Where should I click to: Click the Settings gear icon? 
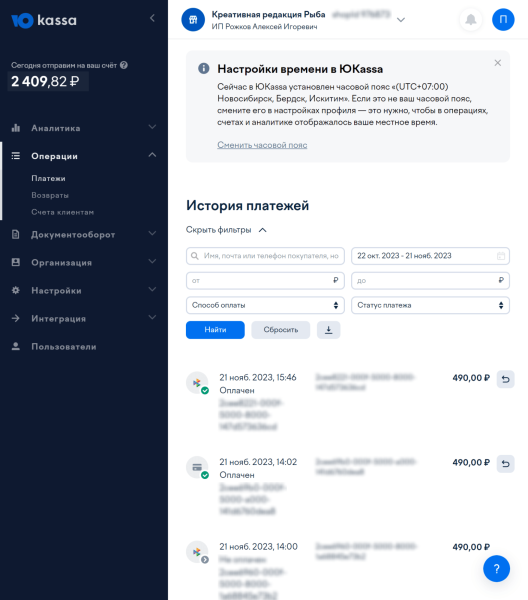pos(16,290)
